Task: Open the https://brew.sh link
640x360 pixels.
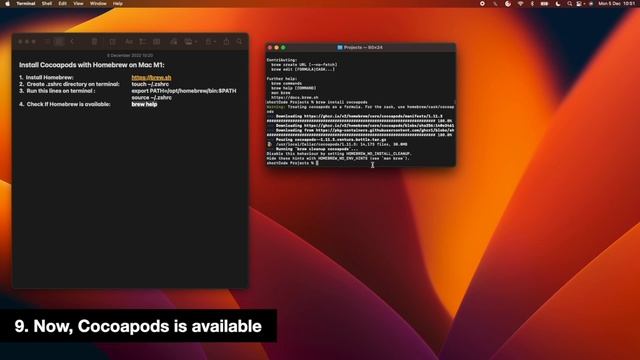Action: (151, 78)
